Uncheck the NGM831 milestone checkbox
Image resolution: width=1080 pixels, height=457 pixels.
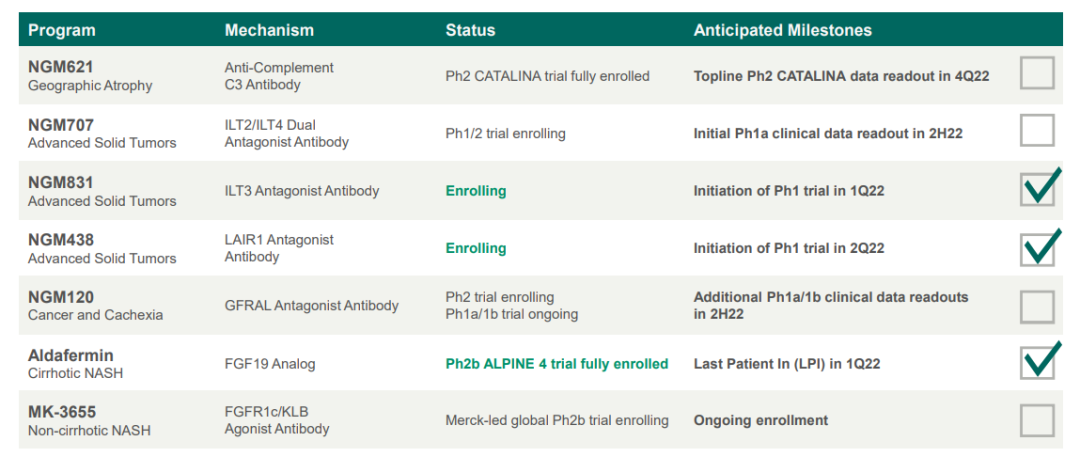pos(1037,189)
